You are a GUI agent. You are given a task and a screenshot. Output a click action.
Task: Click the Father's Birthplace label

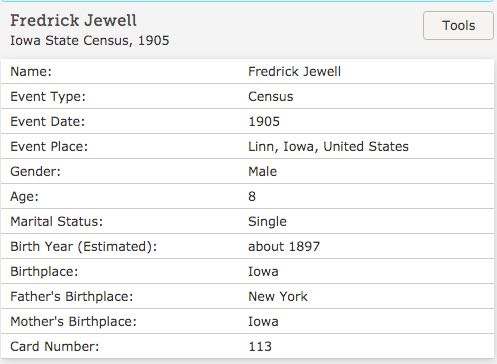(x=72, y=297)
